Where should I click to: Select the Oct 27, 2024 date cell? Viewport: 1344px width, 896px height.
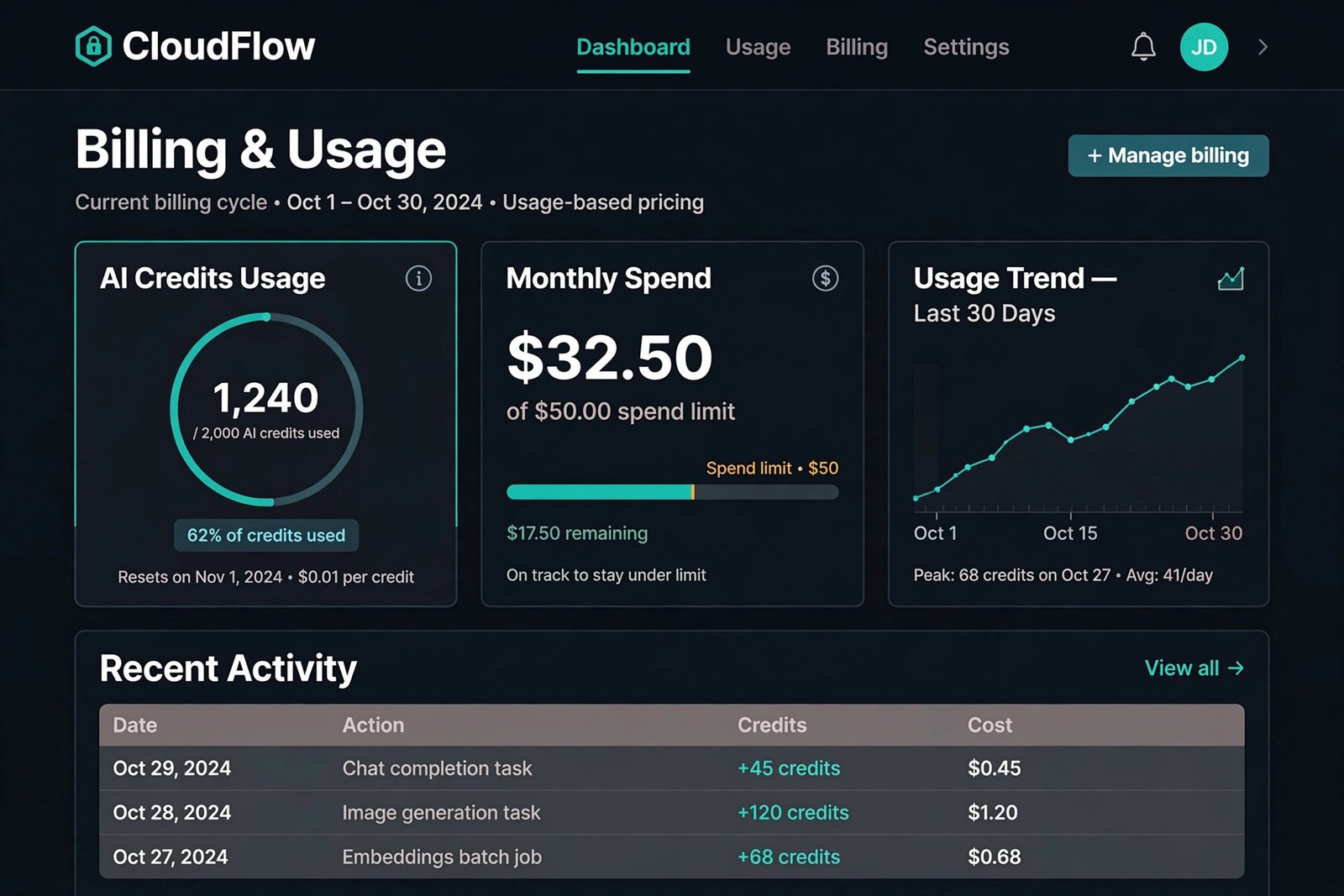(x=171, y=857)
